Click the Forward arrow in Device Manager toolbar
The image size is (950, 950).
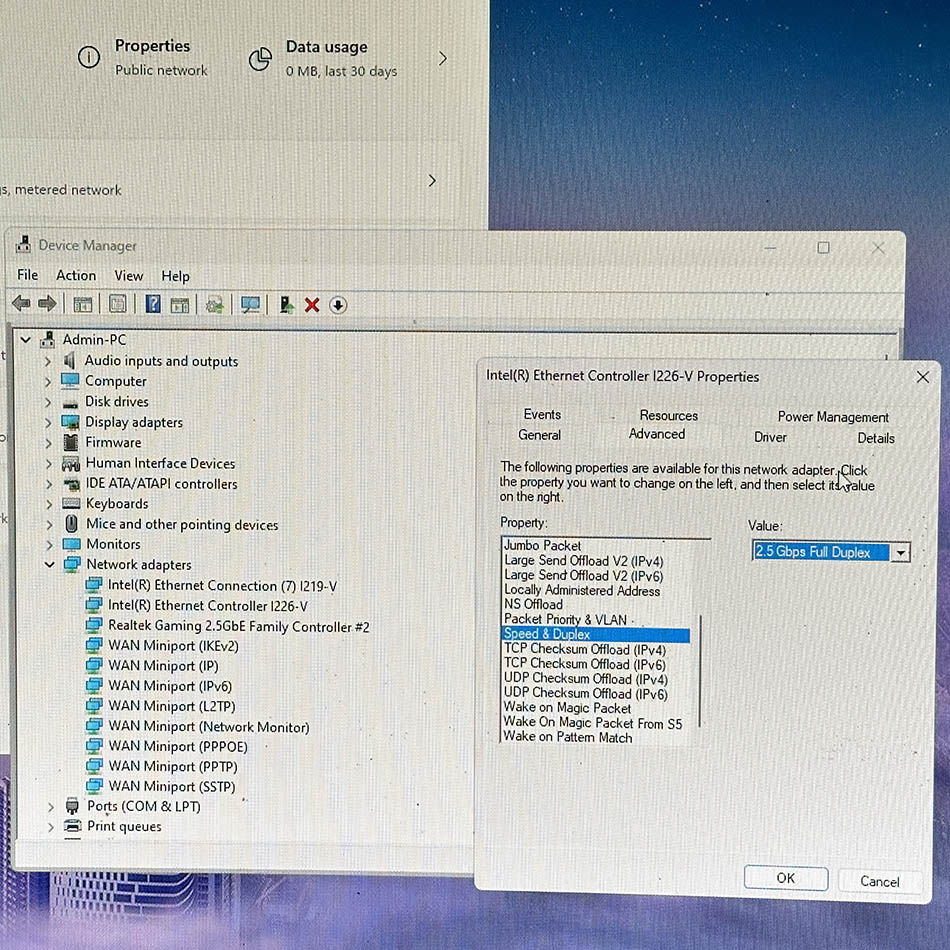(47, 304)
